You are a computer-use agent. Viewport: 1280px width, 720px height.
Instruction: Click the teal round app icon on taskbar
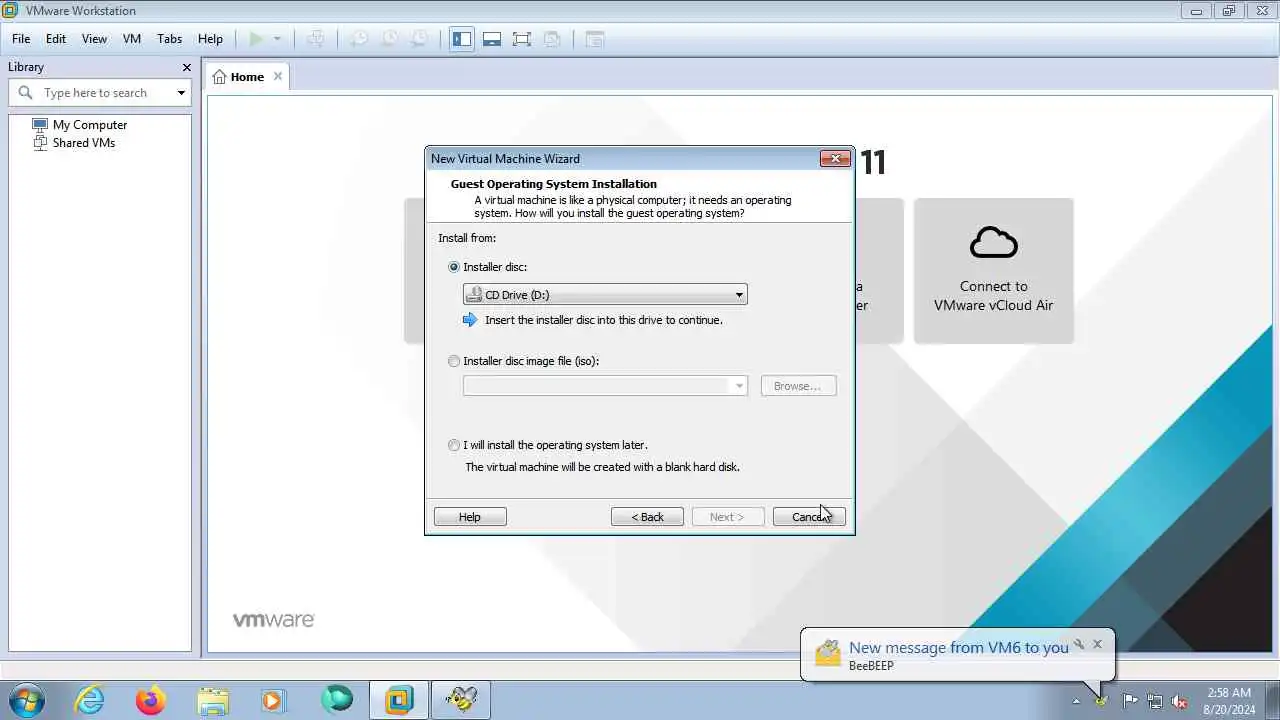337,699
